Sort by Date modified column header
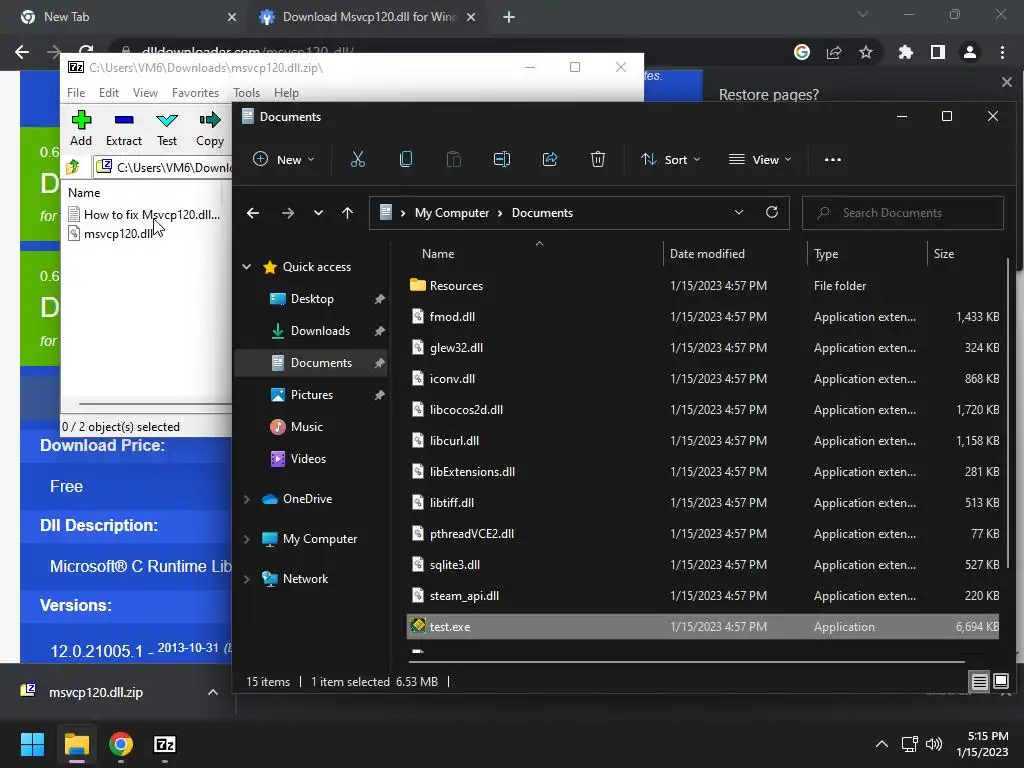This screenshot has height=768, width=1024. tap(707, 254)
